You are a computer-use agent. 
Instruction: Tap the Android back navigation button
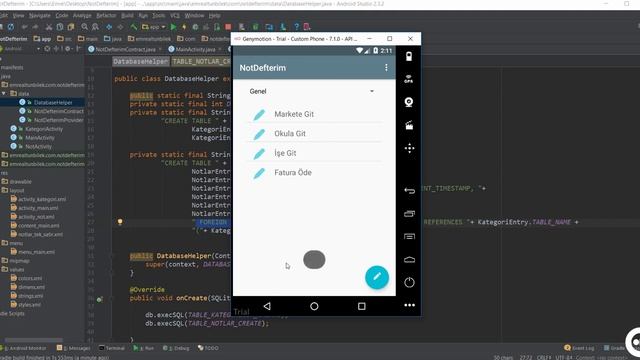267,306
